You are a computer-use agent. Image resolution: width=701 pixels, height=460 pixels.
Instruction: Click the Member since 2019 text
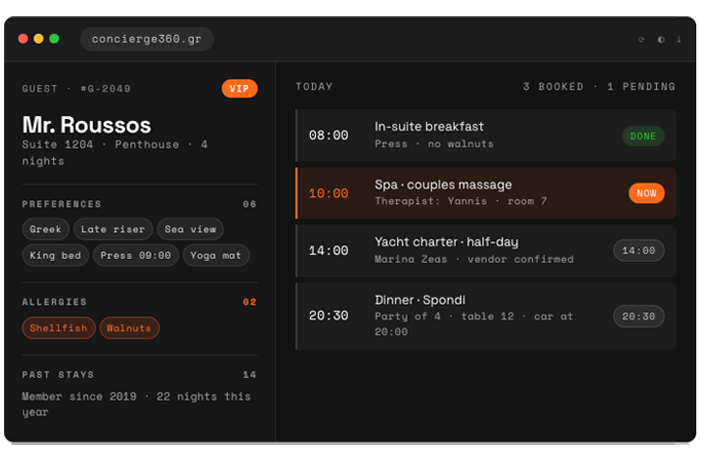[136, 404]
